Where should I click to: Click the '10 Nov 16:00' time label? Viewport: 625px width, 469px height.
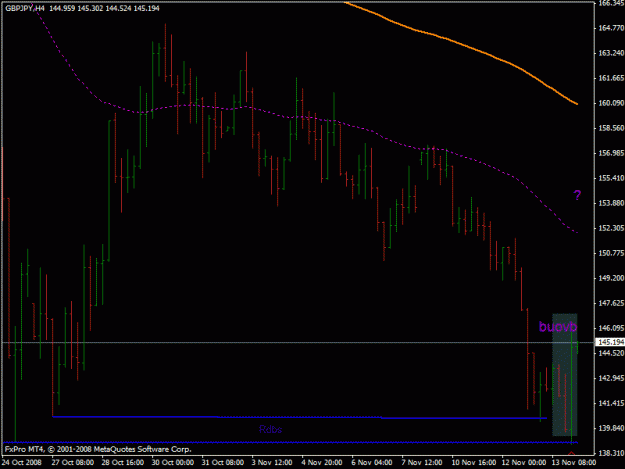pyautogui.click(x=474, y=463)
